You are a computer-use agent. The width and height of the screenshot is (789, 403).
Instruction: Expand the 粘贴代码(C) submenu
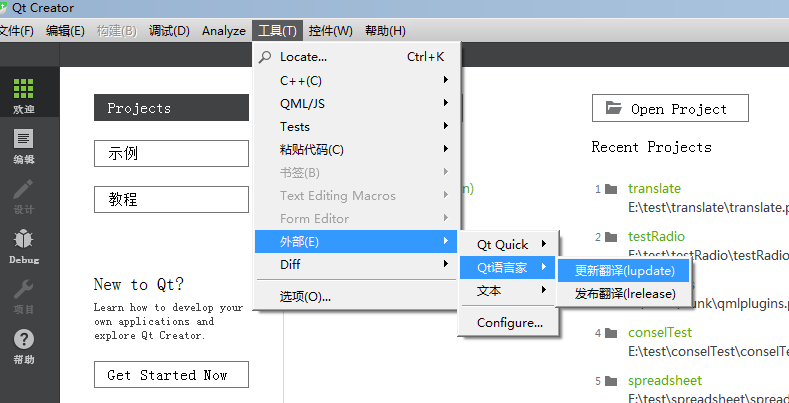click(x=357, y=149)
